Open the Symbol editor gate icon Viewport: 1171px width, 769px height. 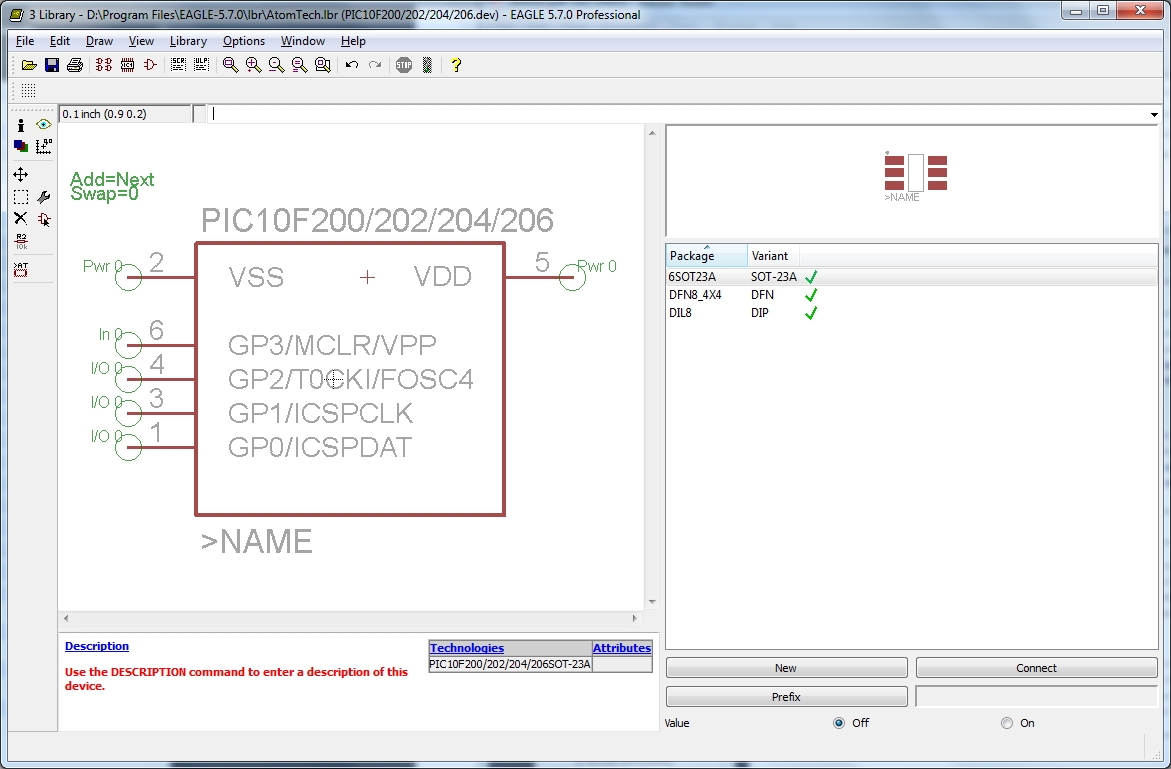pyautogui.click(x=150, y=65)
